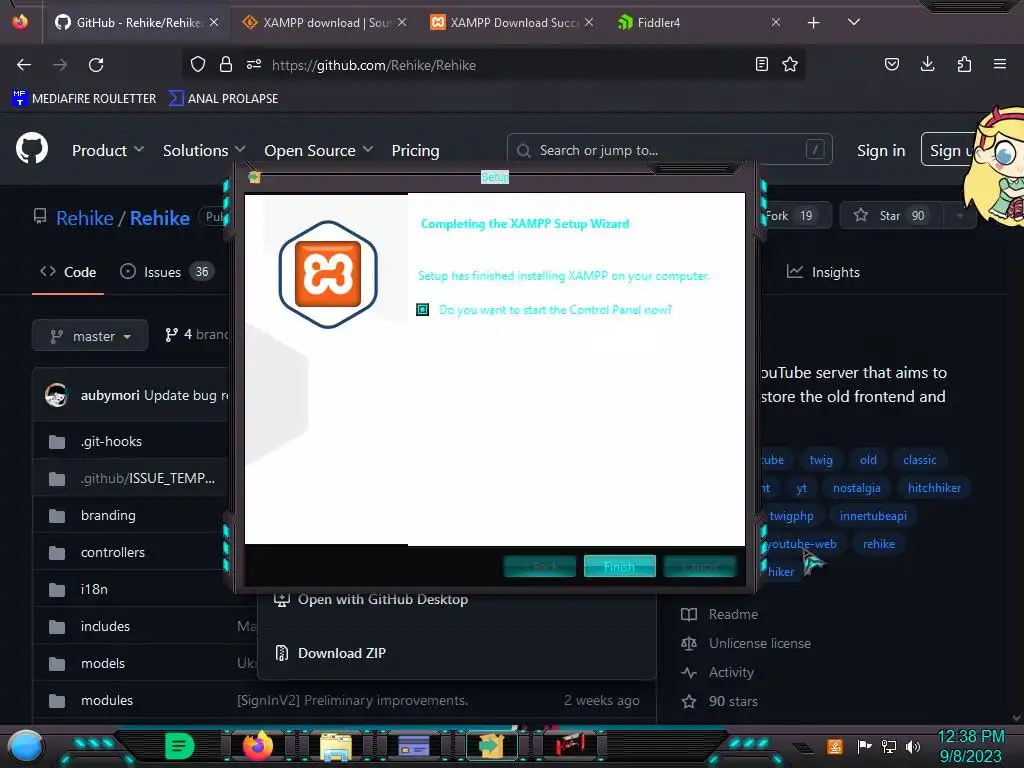Expand the Solutions menu dropdown

tap(204, 150)
